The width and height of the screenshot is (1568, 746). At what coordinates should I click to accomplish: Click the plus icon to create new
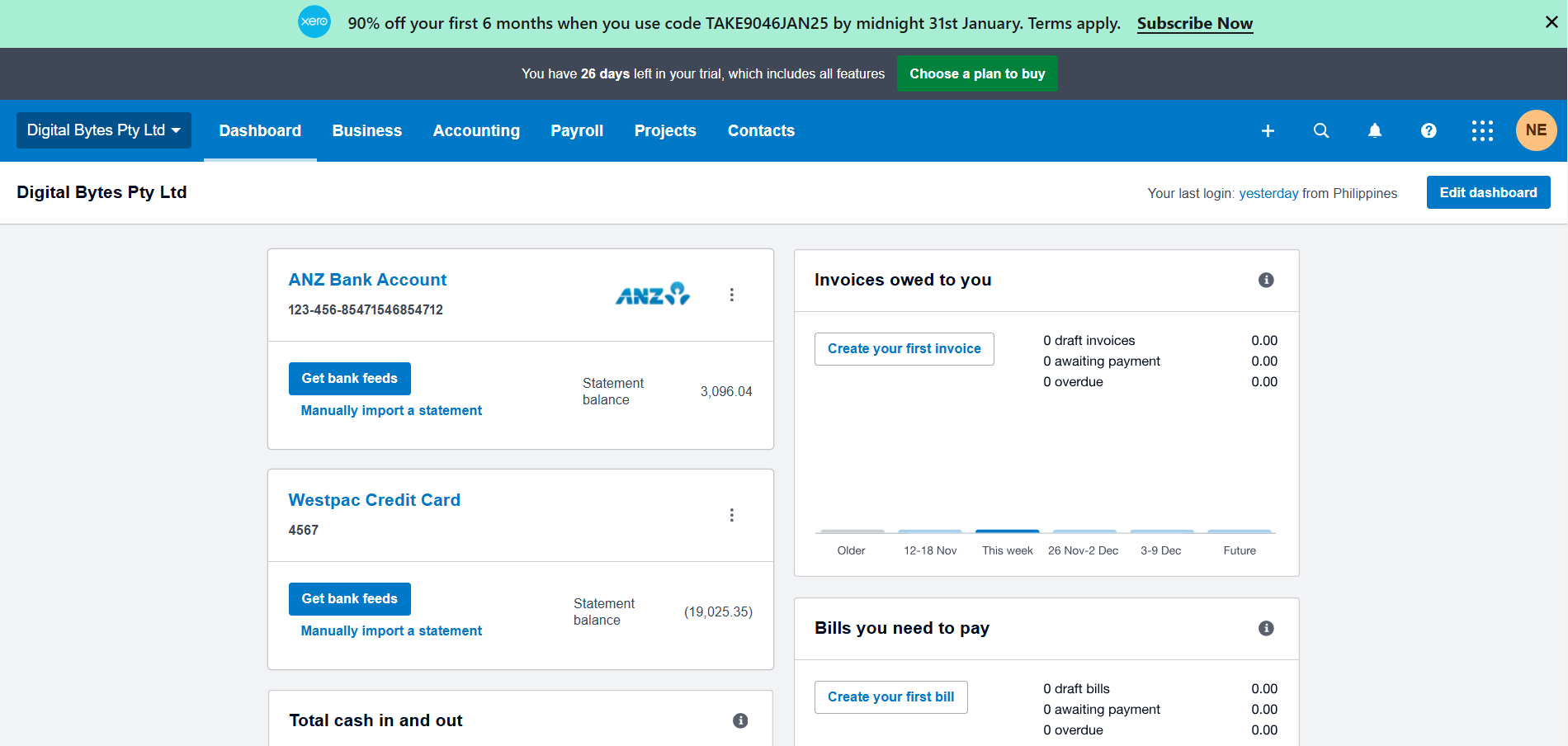coord(1268,130)
